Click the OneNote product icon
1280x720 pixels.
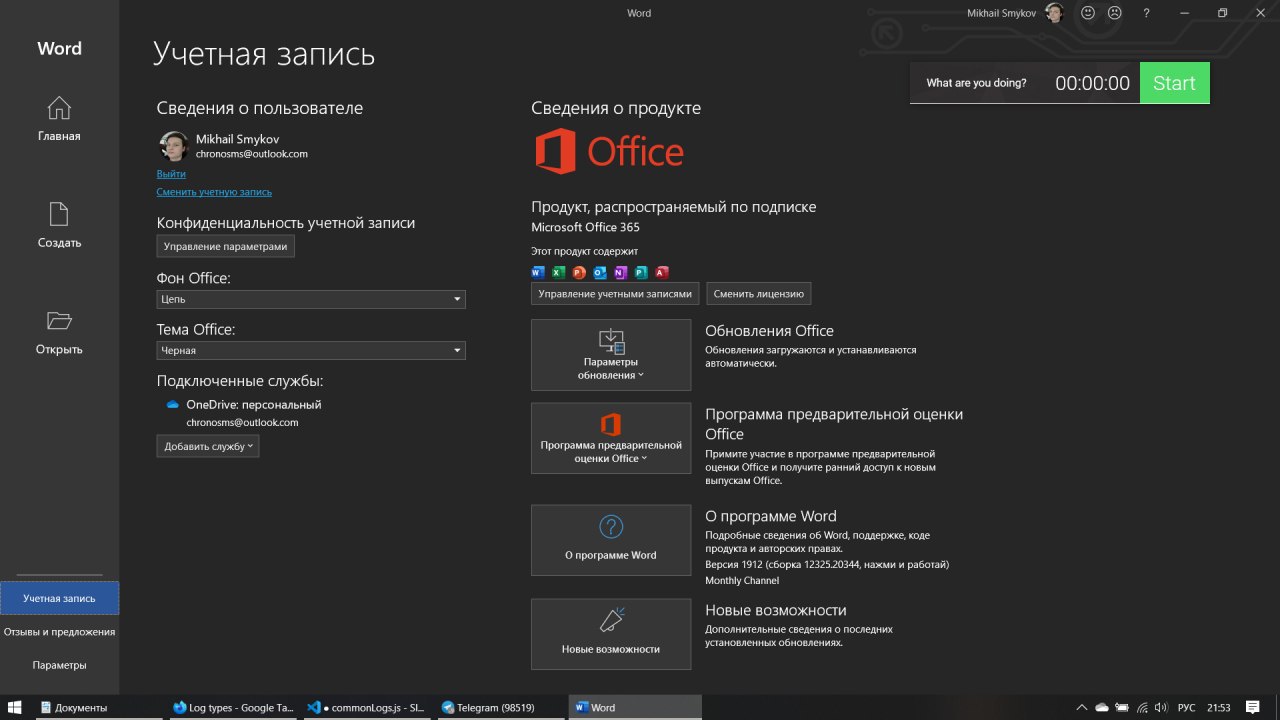pyautogui.click(x=620, y=272)
